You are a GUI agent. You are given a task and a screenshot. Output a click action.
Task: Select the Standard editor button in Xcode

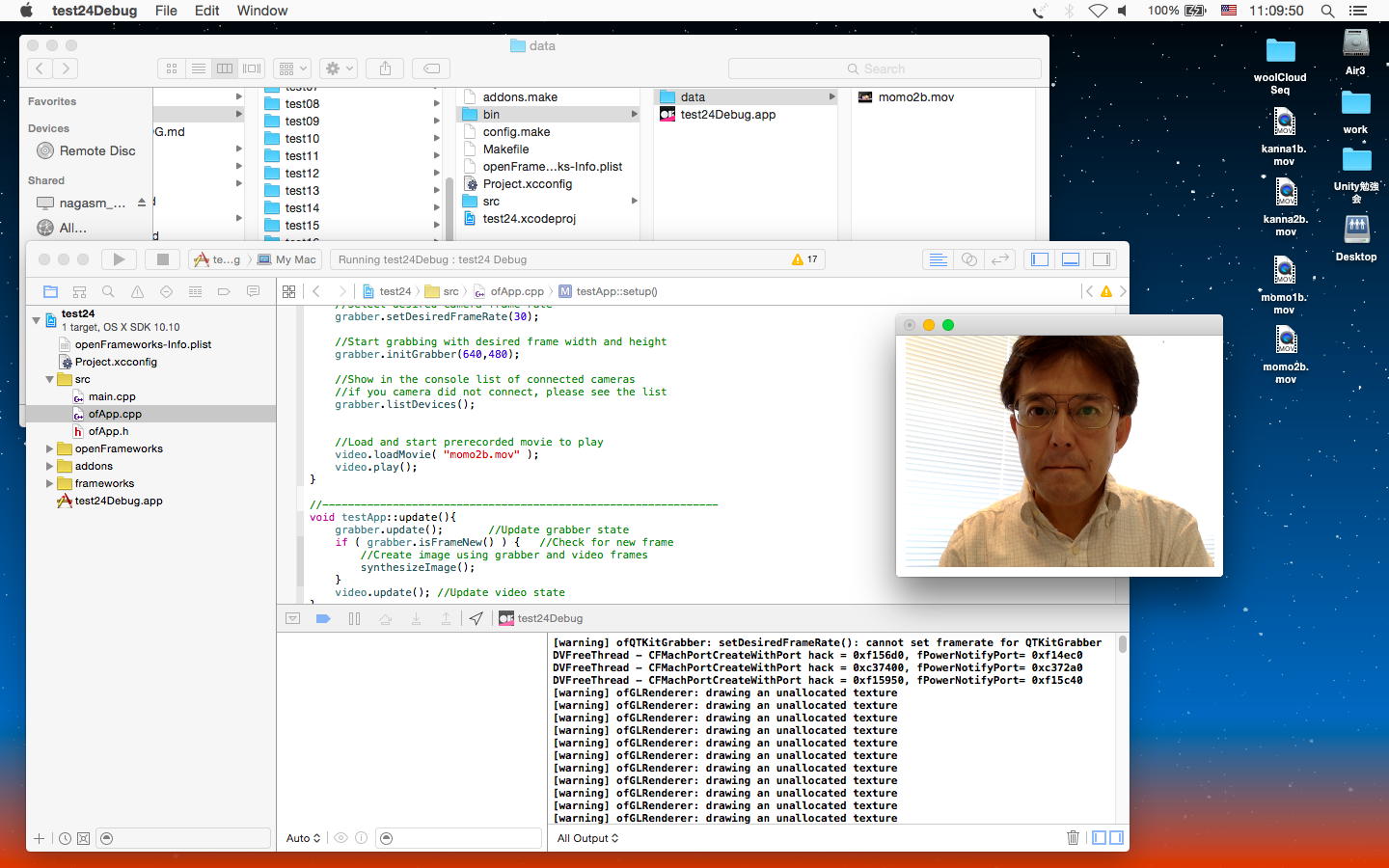click(938, 259)
